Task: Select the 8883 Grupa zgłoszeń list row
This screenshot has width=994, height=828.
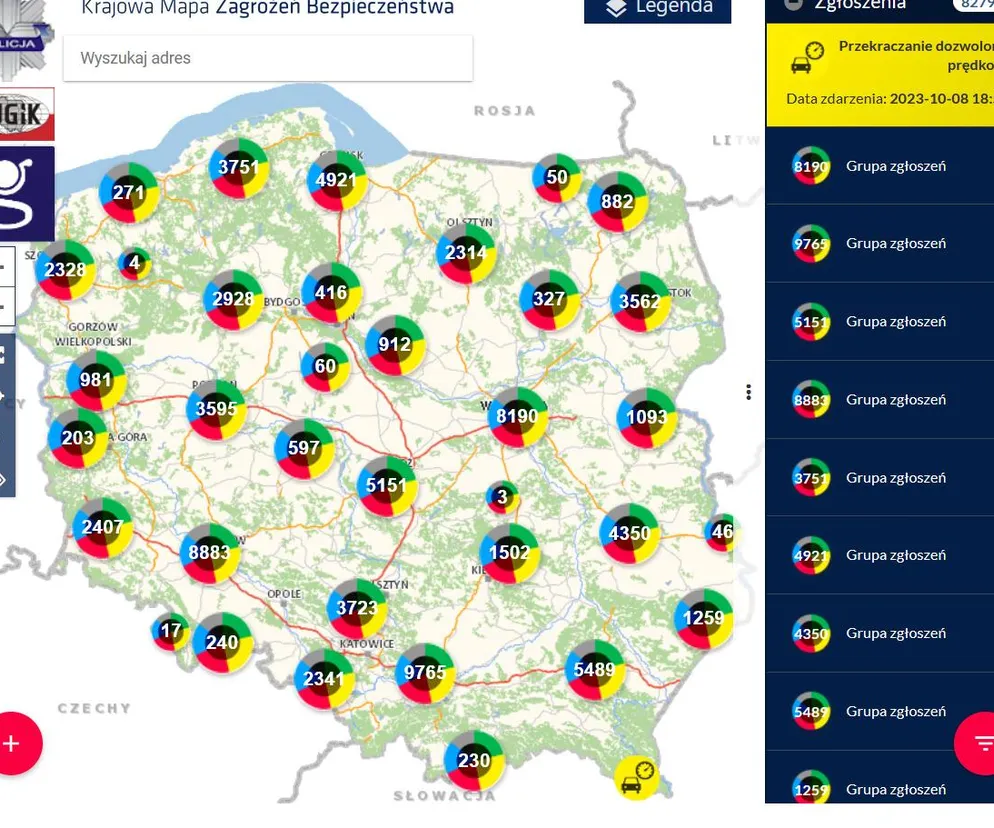Action: pyautogui.click(x=880, y=399)
